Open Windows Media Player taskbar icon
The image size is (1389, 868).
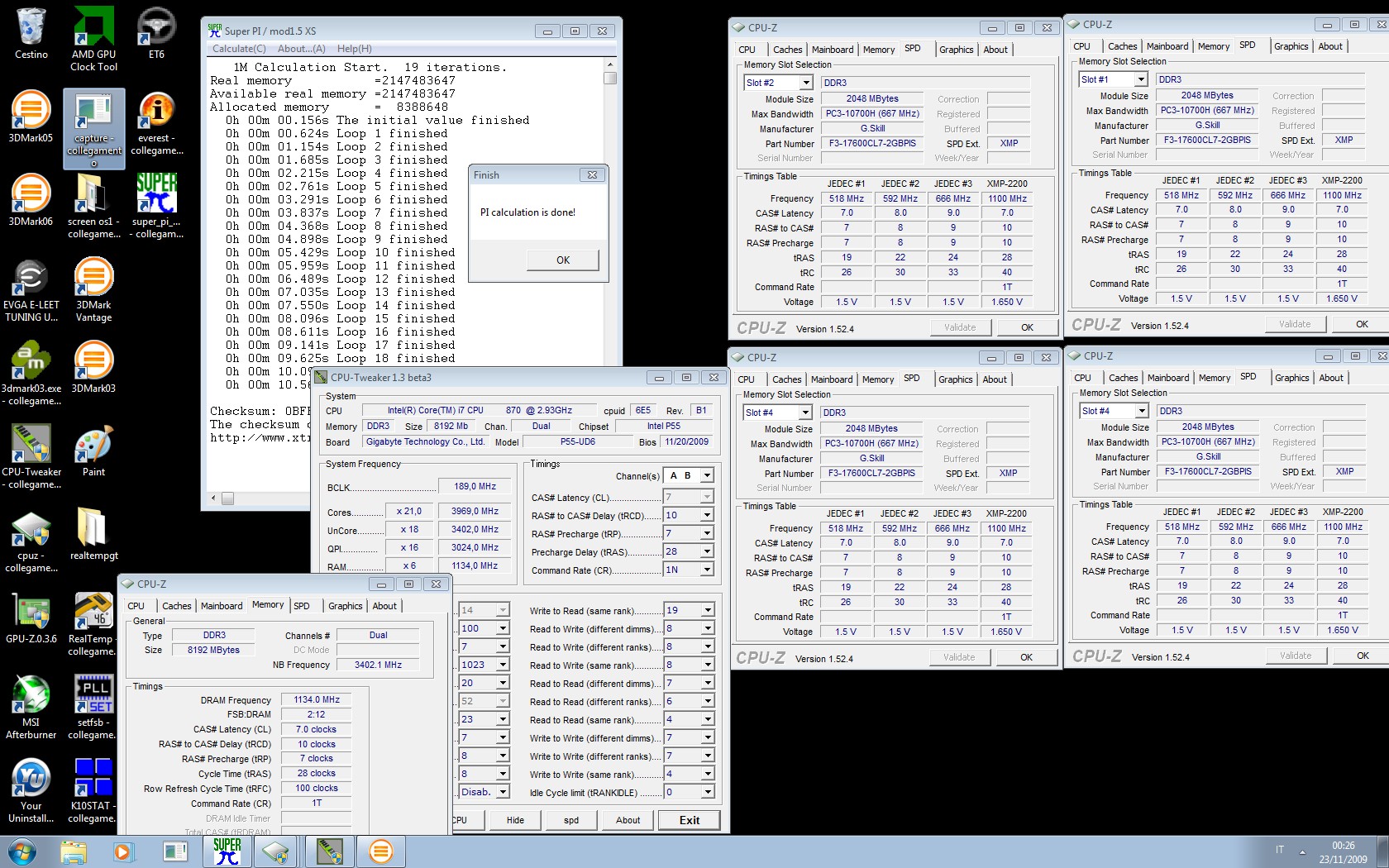coord(122,851)
